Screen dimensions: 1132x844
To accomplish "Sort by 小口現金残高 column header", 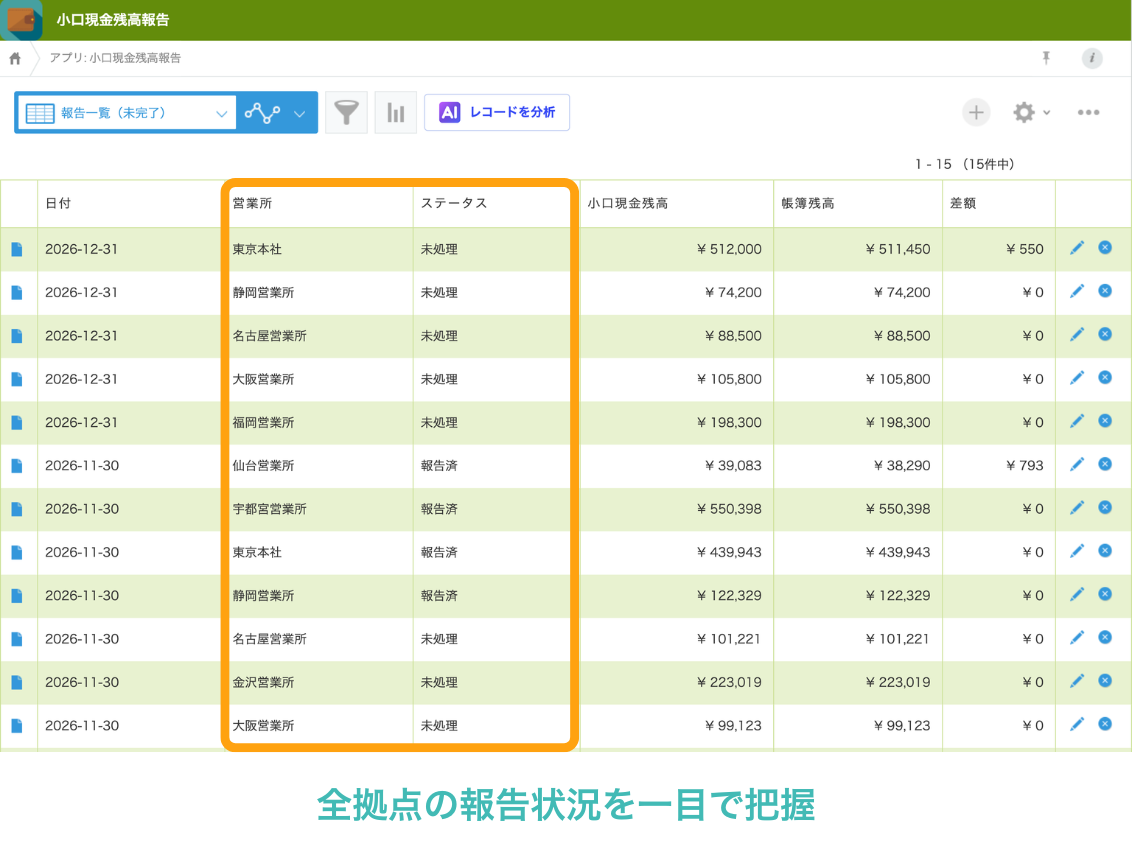I will 627,204.
